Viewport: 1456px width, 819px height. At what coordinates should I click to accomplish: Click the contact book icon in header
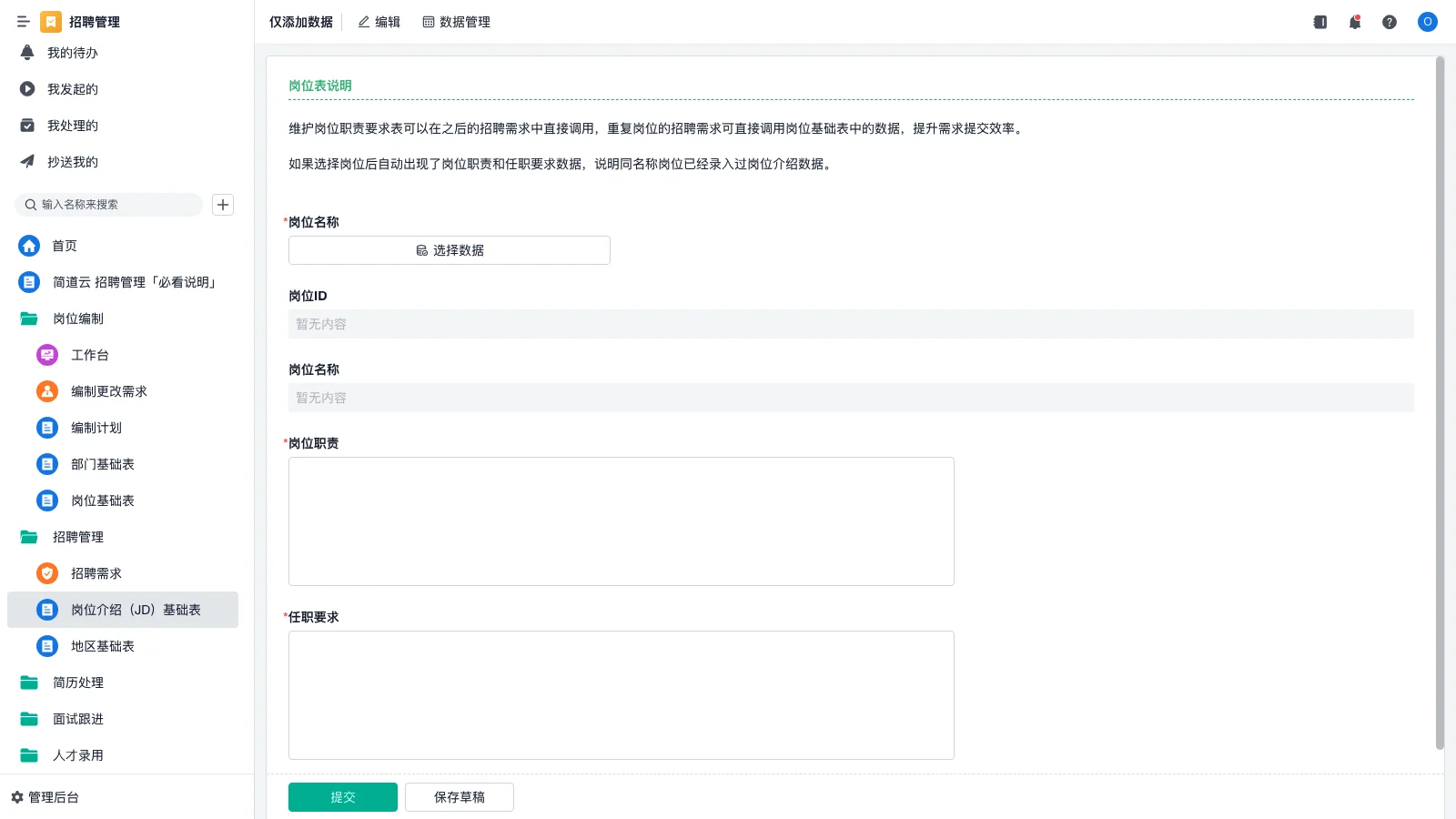point(1319,22)
